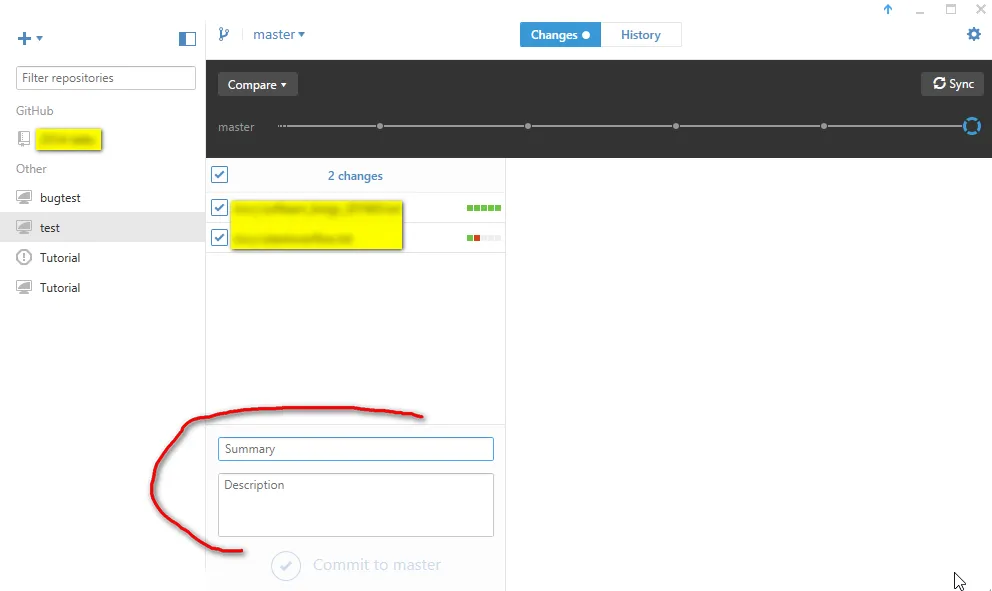992x591 pixels.
Task: Toggle the repository sidebar layout icon
Action: (x=186, y=38)
